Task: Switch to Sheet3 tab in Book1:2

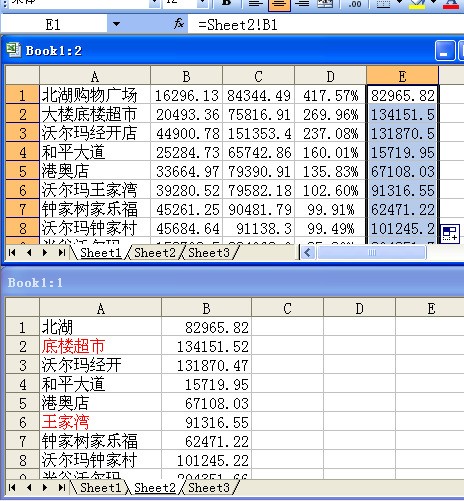Action: (x=209, y=253)
